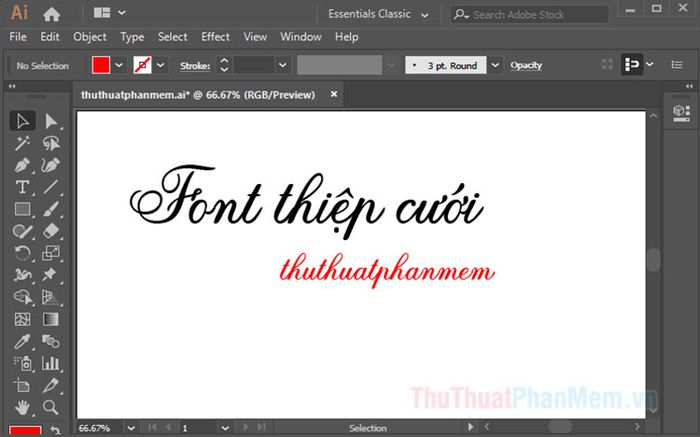
Task: Click the Search Adobe Stock field
Action: (529, 15)
